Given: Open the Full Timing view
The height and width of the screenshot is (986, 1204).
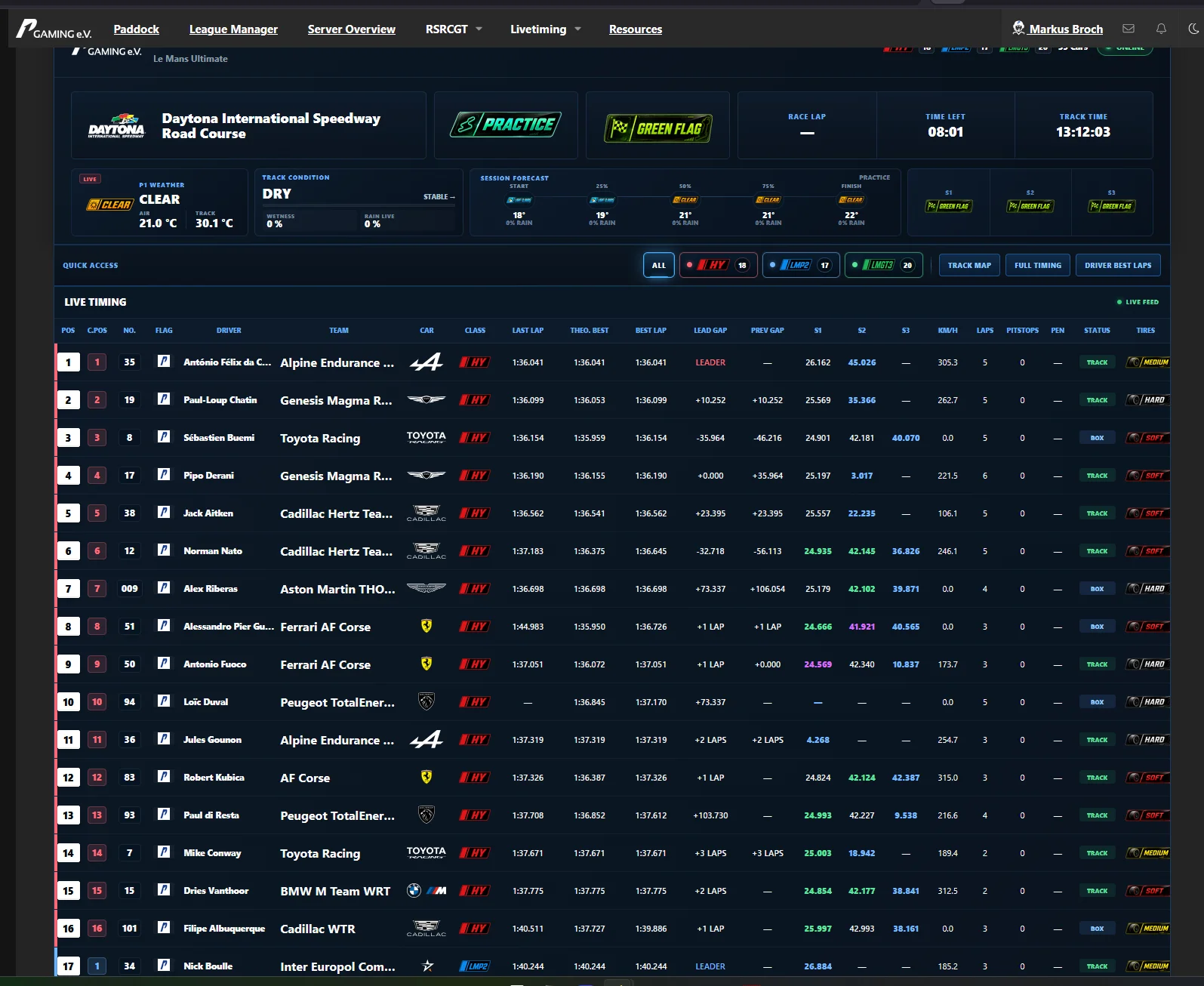Looking at the screenshot, I should [x=1038, y=265].
